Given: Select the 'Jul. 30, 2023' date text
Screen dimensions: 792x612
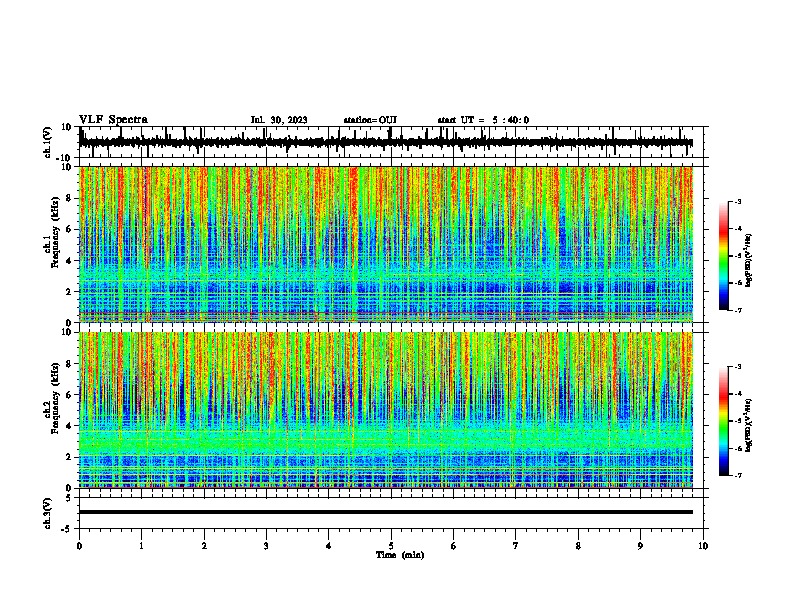Looking at the screenshot, I should pos(279,120).
